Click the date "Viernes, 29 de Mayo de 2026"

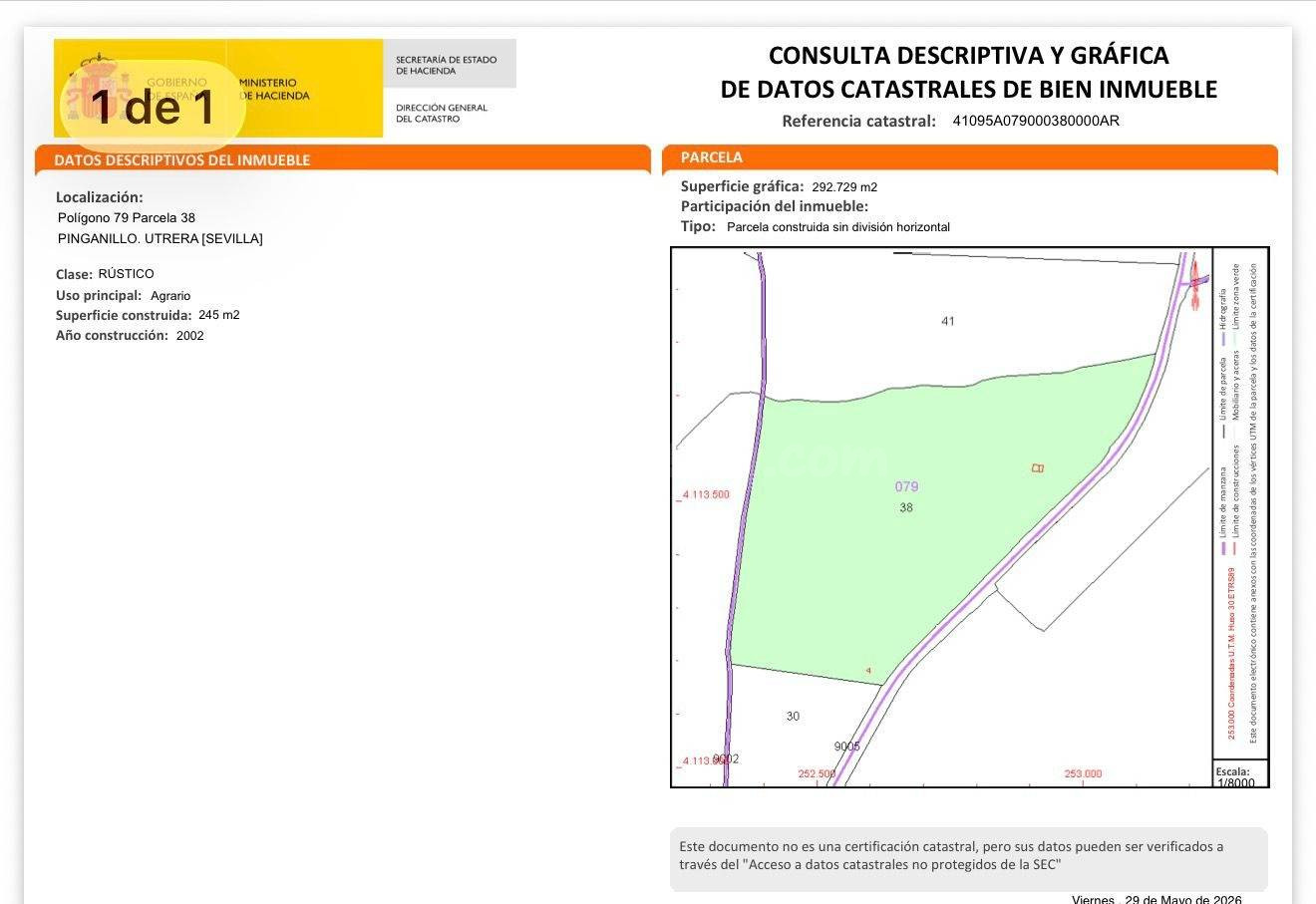coord(1156,899)
